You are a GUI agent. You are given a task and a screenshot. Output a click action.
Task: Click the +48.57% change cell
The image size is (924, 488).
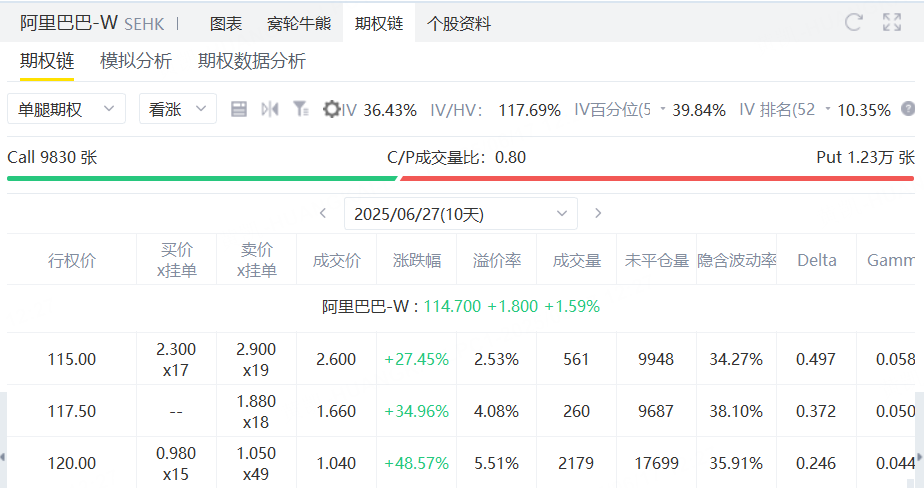point(417,463)
